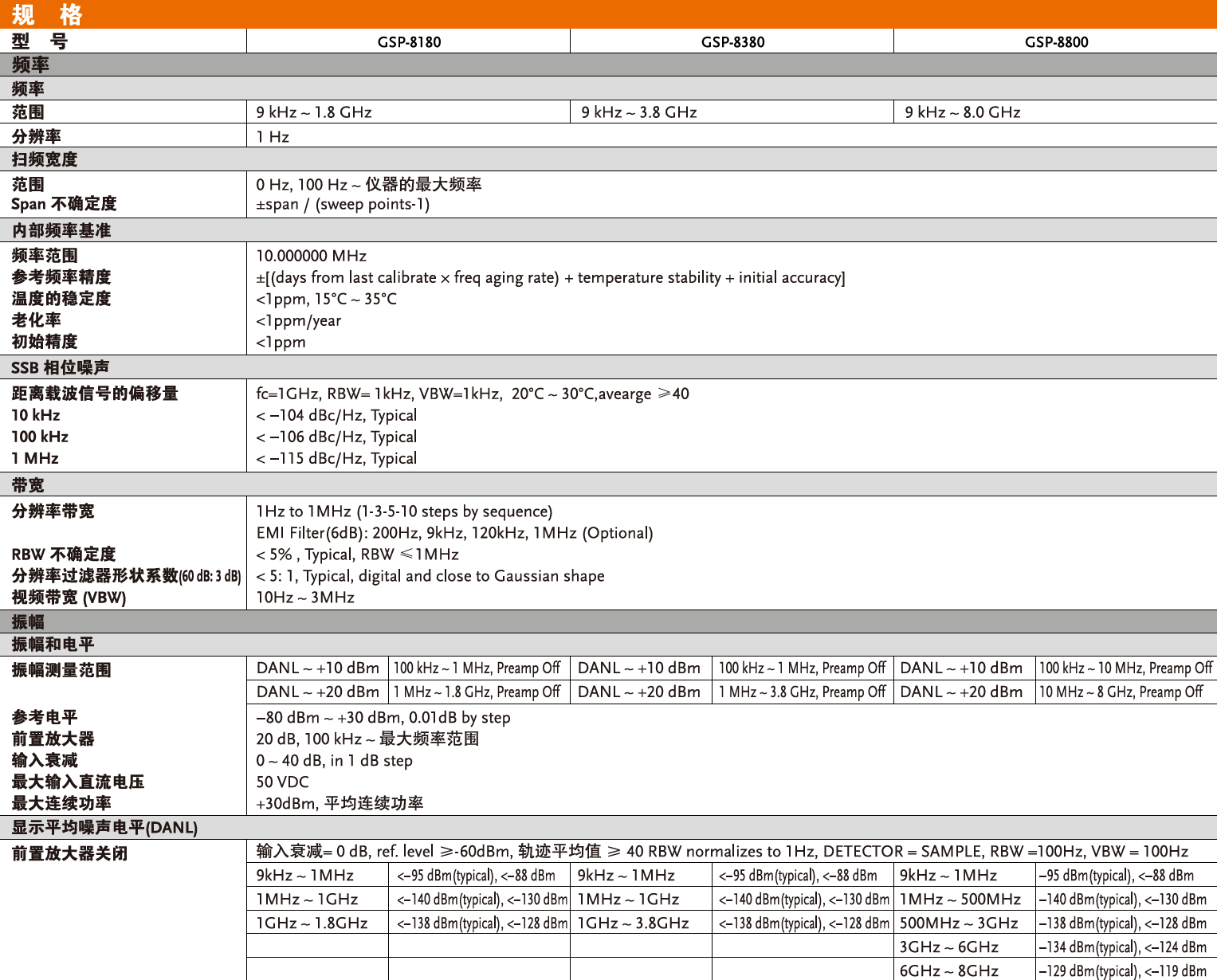Click the SSB 相位噪声 subsection header
The image size is (1217, 980).
(x=608, y=367)
